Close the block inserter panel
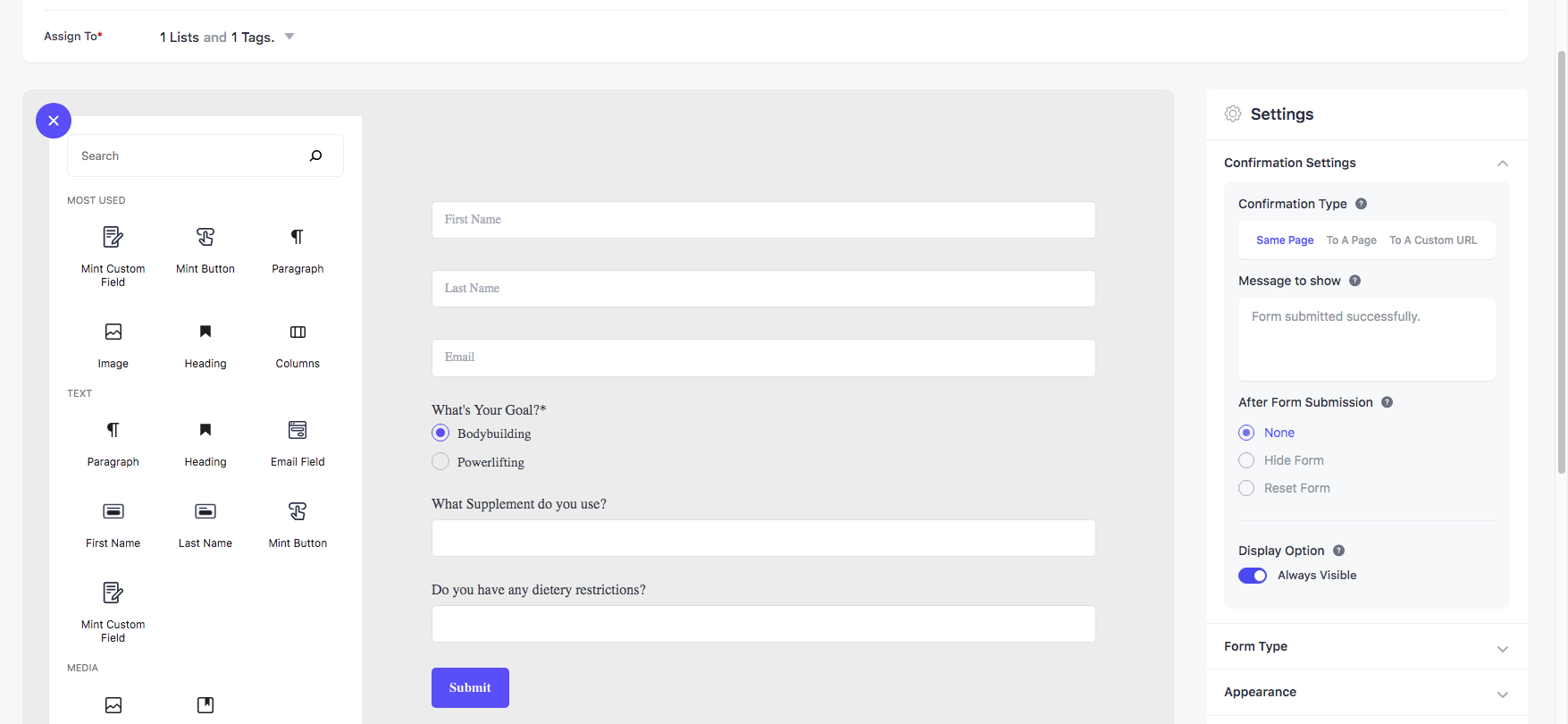This screenshot has height=724, width=1568. tap(54, 121)
